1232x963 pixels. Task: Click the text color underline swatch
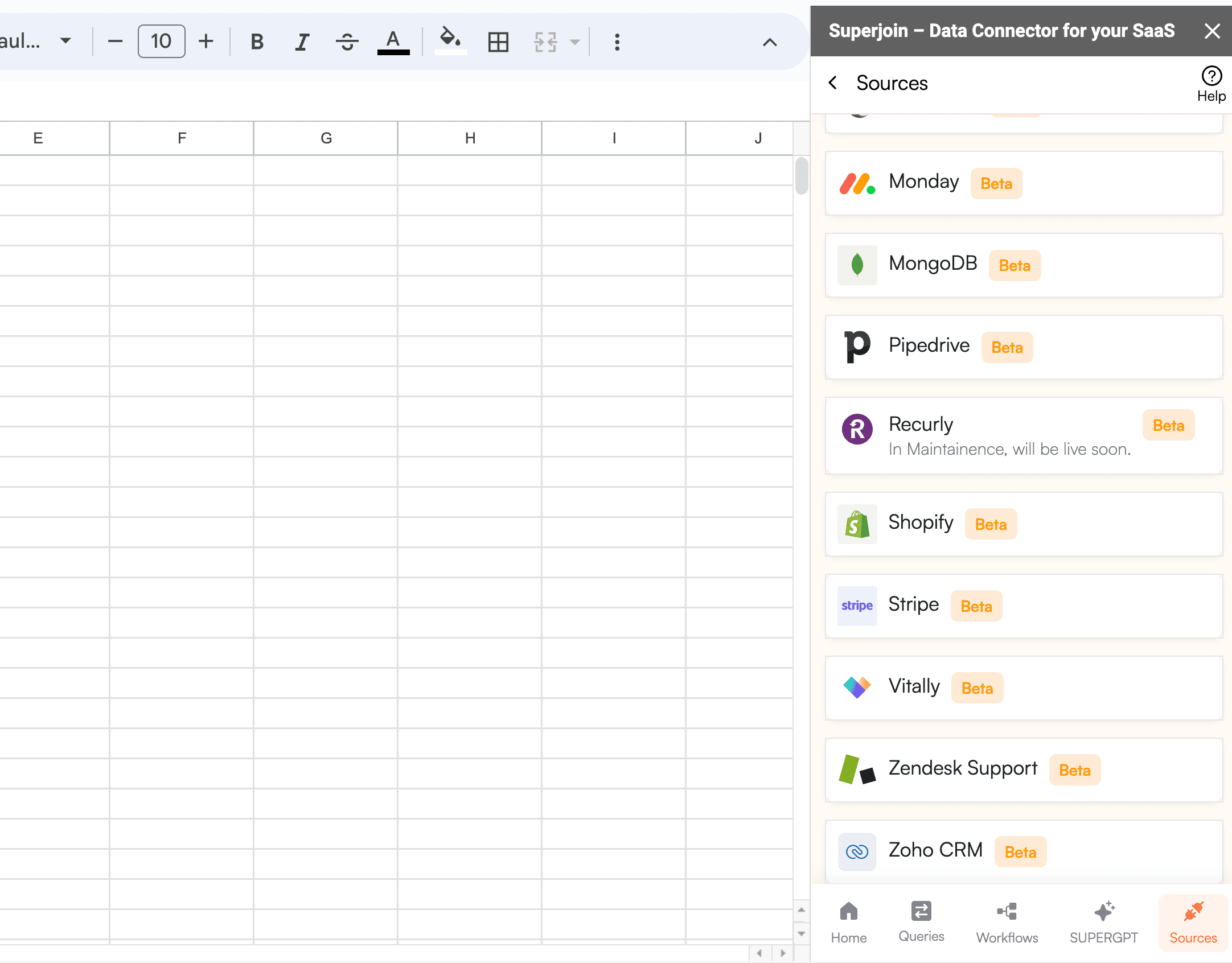[x=393, y=52]
